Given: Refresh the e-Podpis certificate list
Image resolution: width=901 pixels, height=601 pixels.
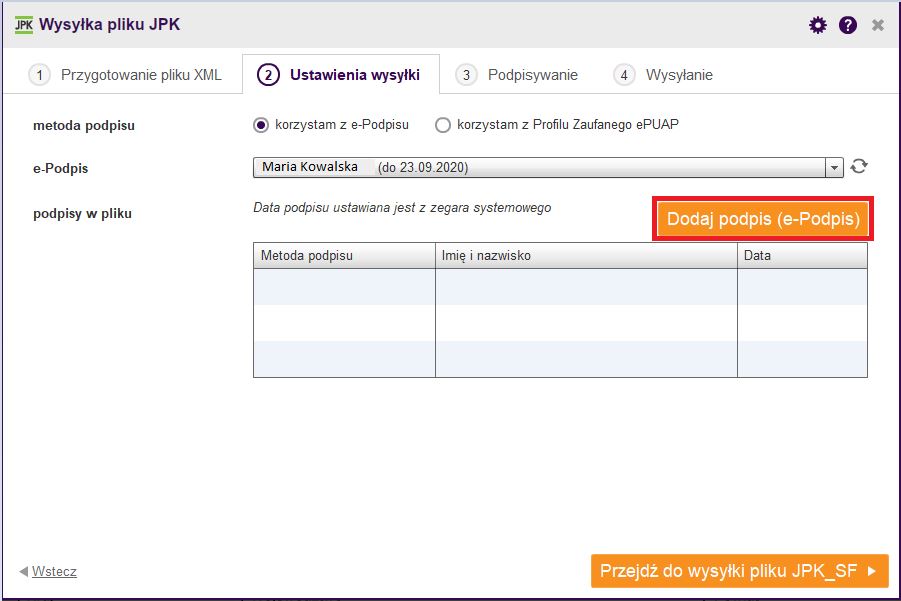Looking at the screenshot, I should (x=859, y=167).
